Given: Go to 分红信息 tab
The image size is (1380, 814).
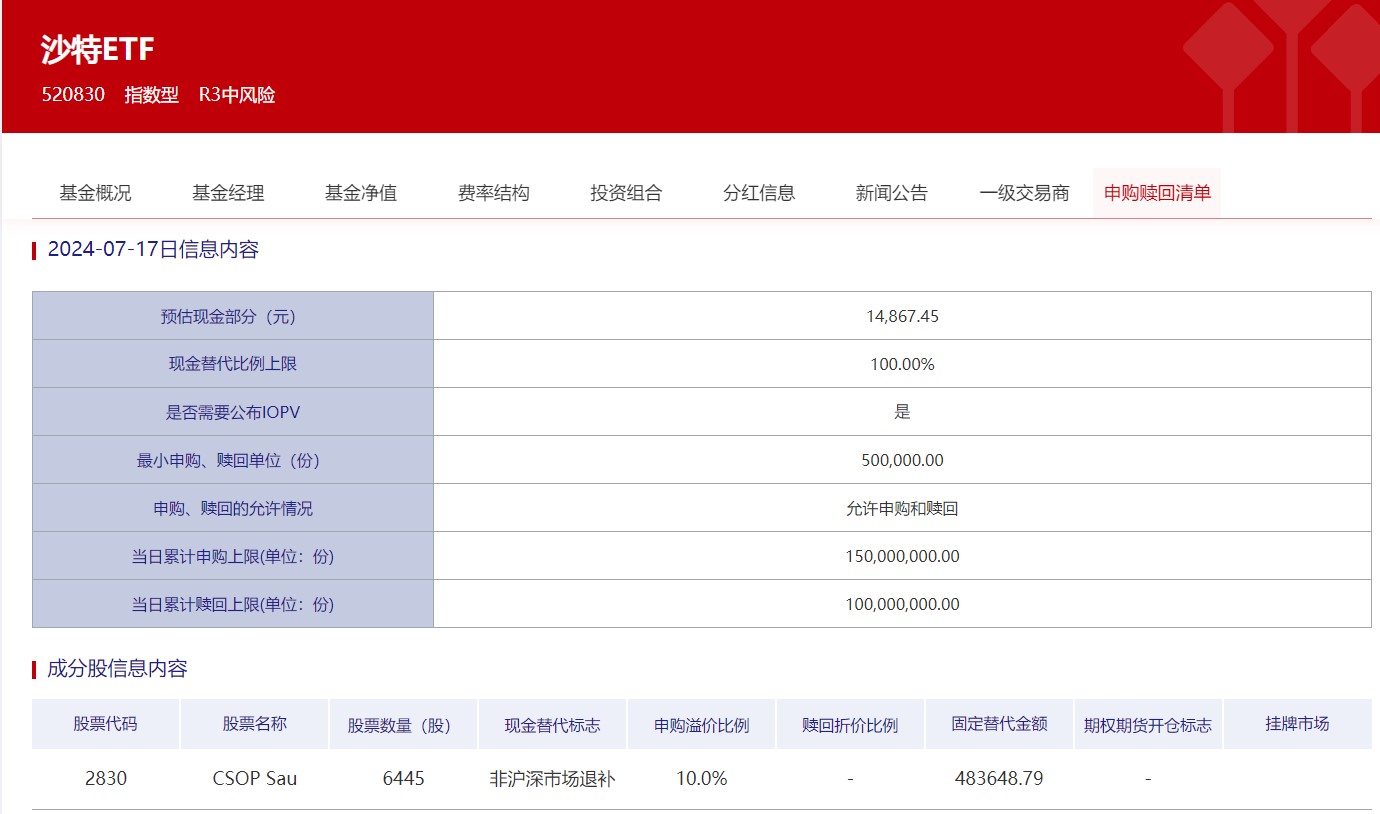Looking at the screenshot, I should click(x=759, y=193).
